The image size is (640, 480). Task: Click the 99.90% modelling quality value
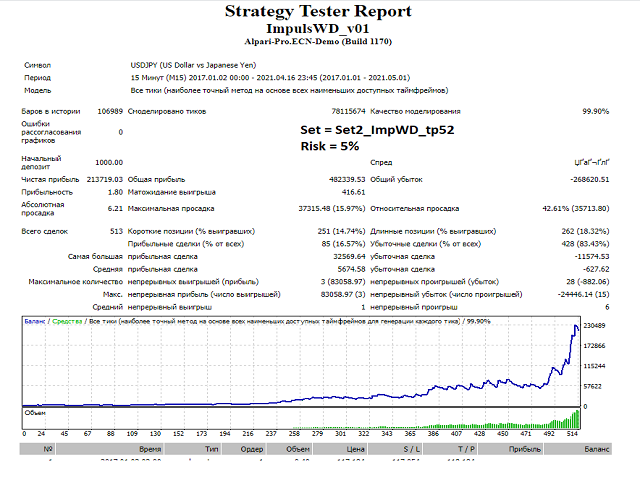pyautogui.click(x=594, y=112)
